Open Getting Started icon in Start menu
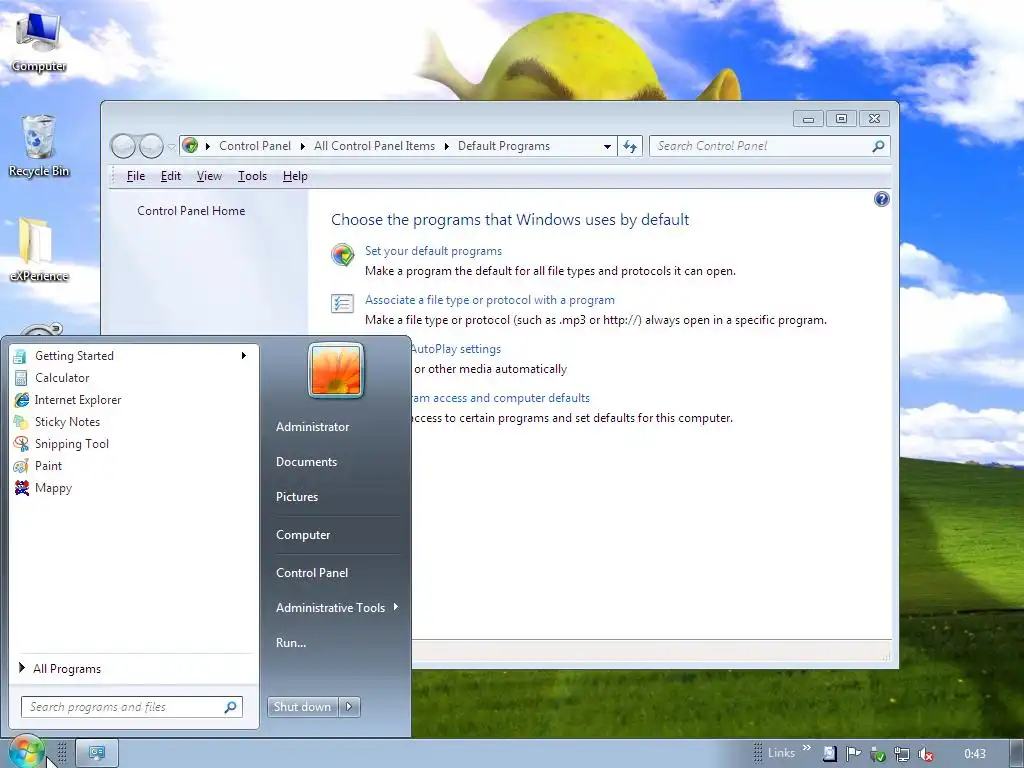Viewport: 1024px width, 768px height. click(20, 356)
